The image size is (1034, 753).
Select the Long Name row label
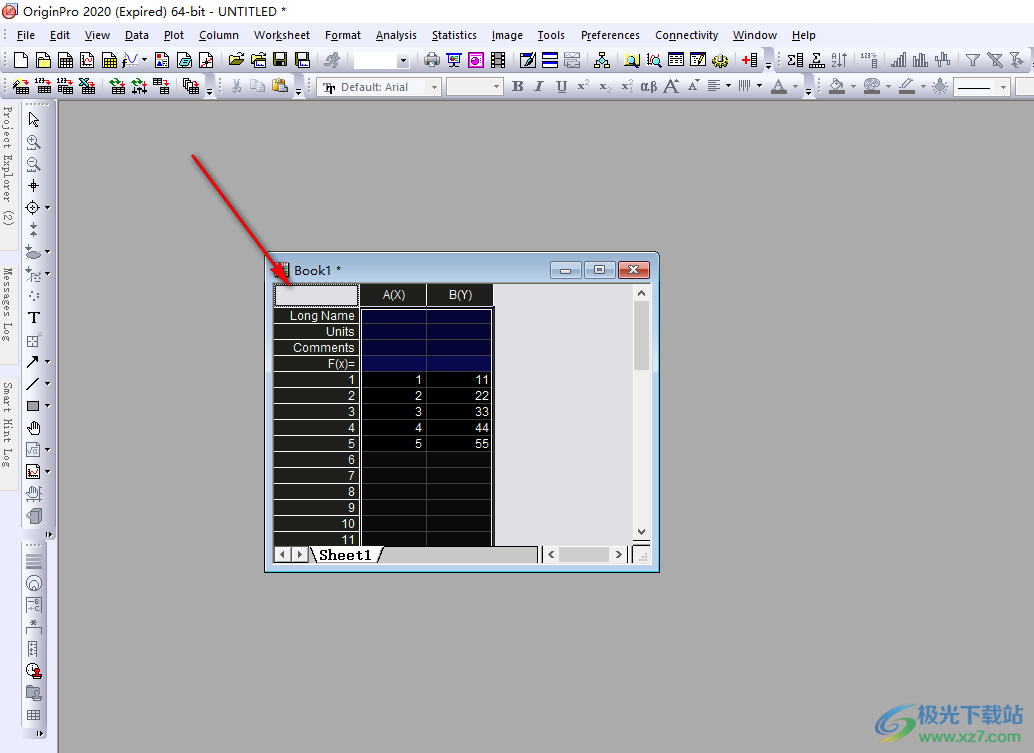(317, 316)
